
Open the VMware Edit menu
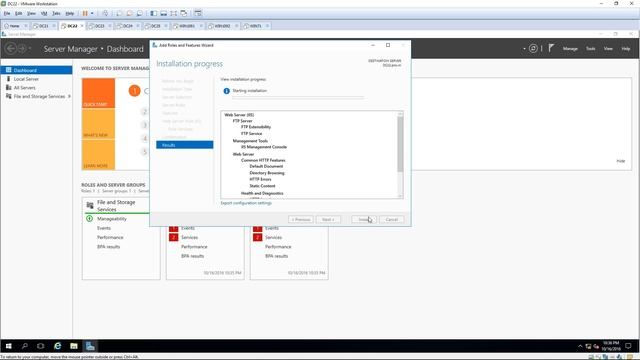[19, 13]
